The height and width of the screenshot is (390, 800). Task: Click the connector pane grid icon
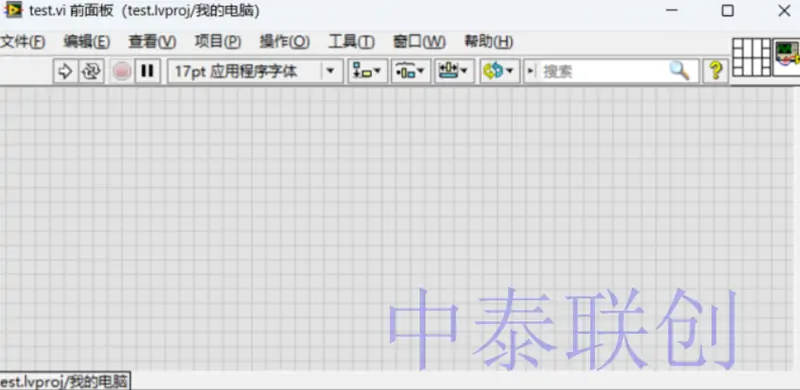coord(752,57)
